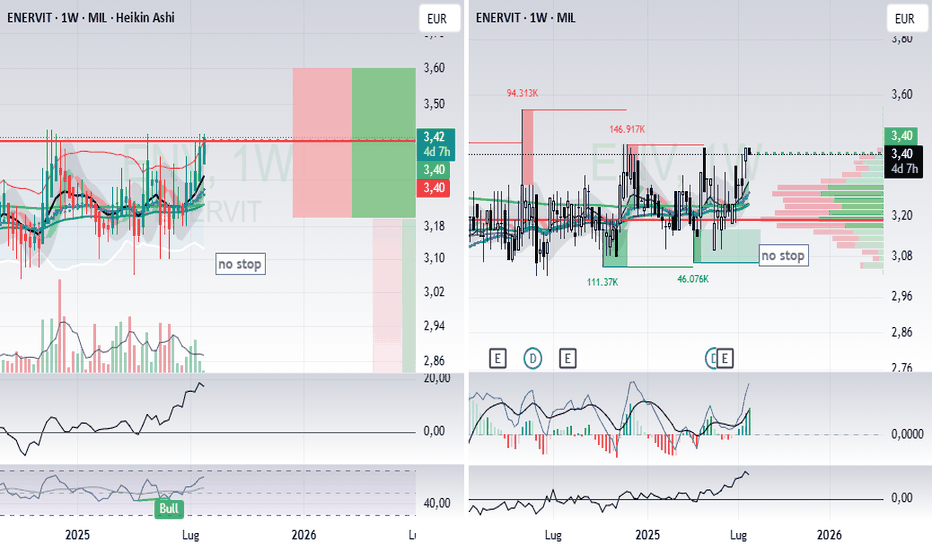The image size is (932, 550).
Task: Click the green 3,40 price tag on the left chart
Action: pyautogui.click(x=434, y=170)
